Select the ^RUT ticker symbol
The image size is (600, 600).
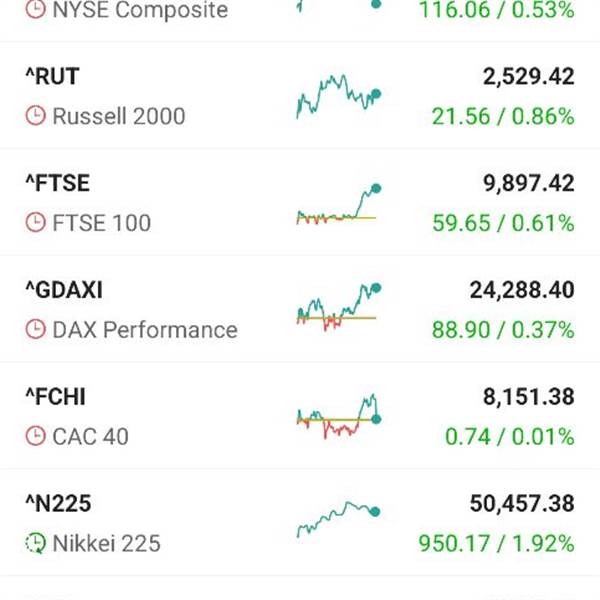click(x=52, y=77)
